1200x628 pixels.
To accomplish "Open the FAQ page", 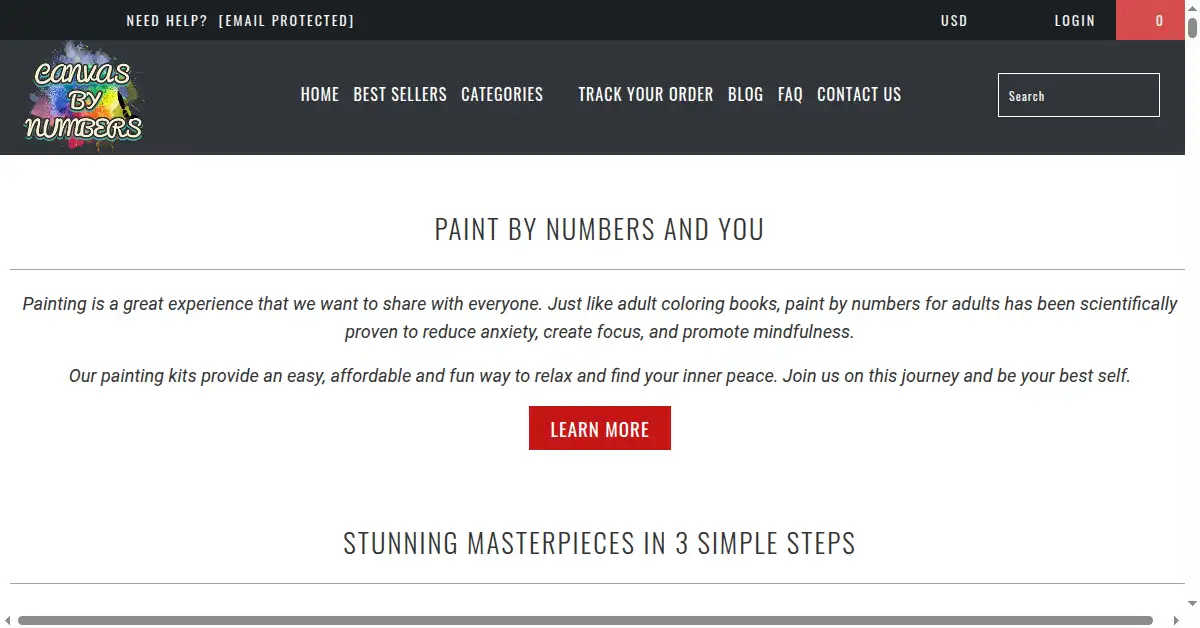I will coord(790,95).
